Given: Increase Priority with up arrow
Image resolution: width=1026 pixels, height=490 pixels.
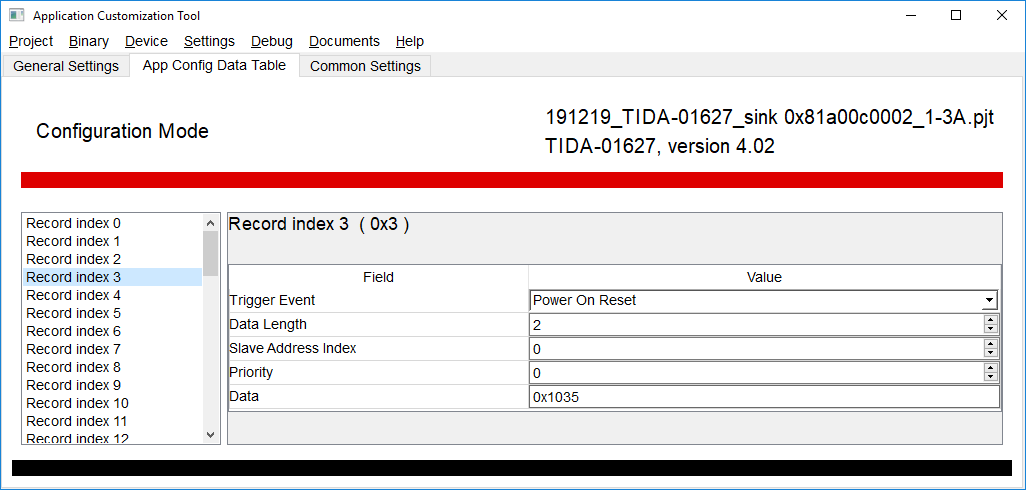Looking at the screenshot, I should [x=991, y=368].
